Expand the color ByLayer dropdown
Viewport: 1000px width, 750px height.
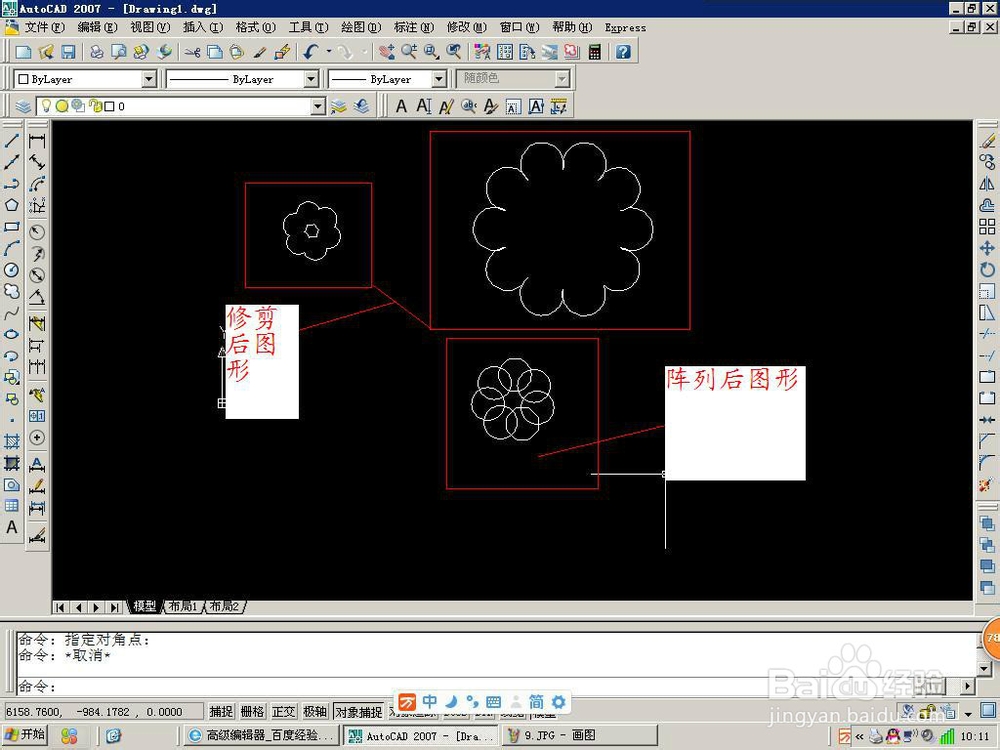pos(149,79)
